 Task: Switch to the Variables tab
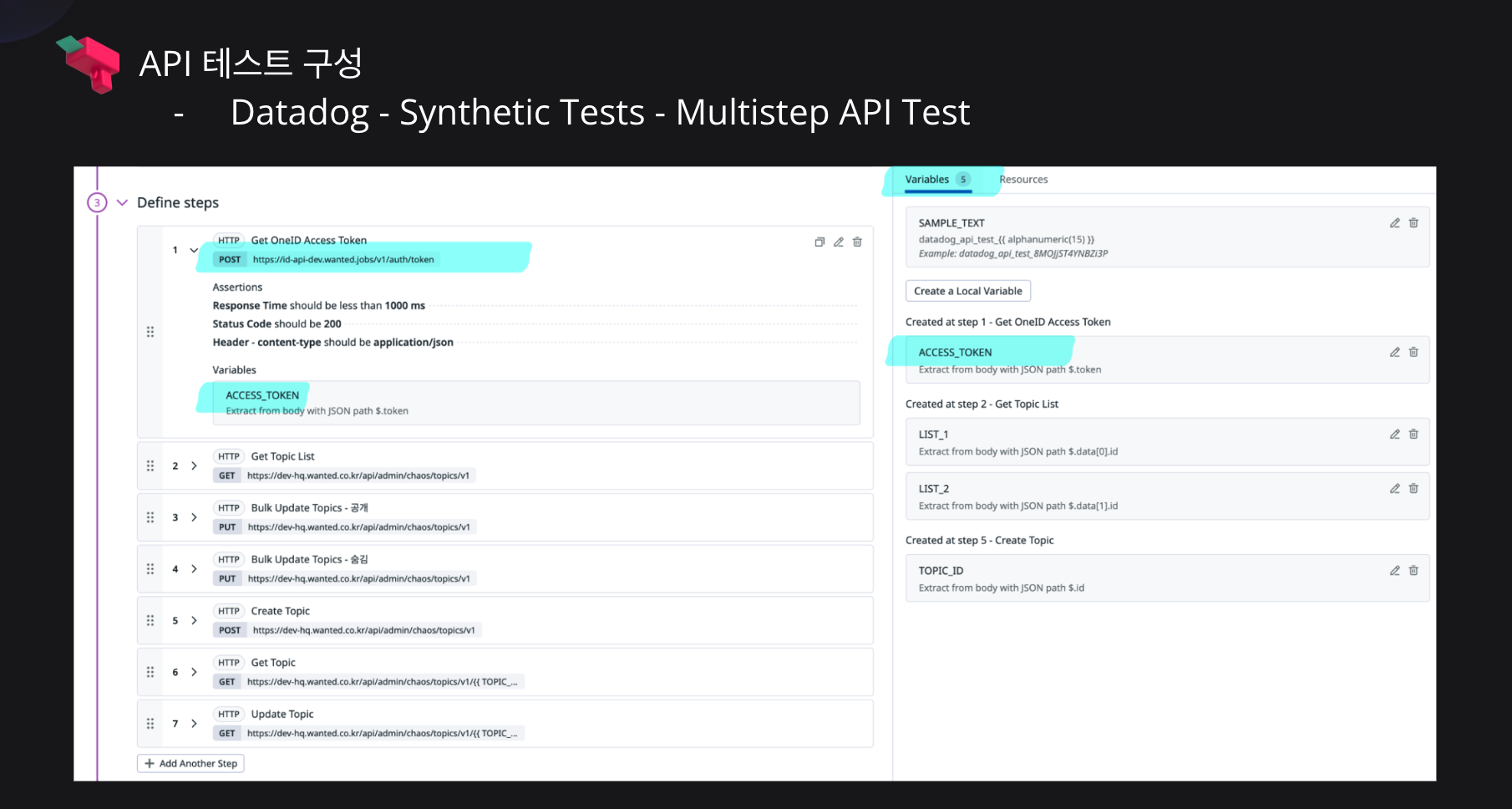click(x=937, y=180)
